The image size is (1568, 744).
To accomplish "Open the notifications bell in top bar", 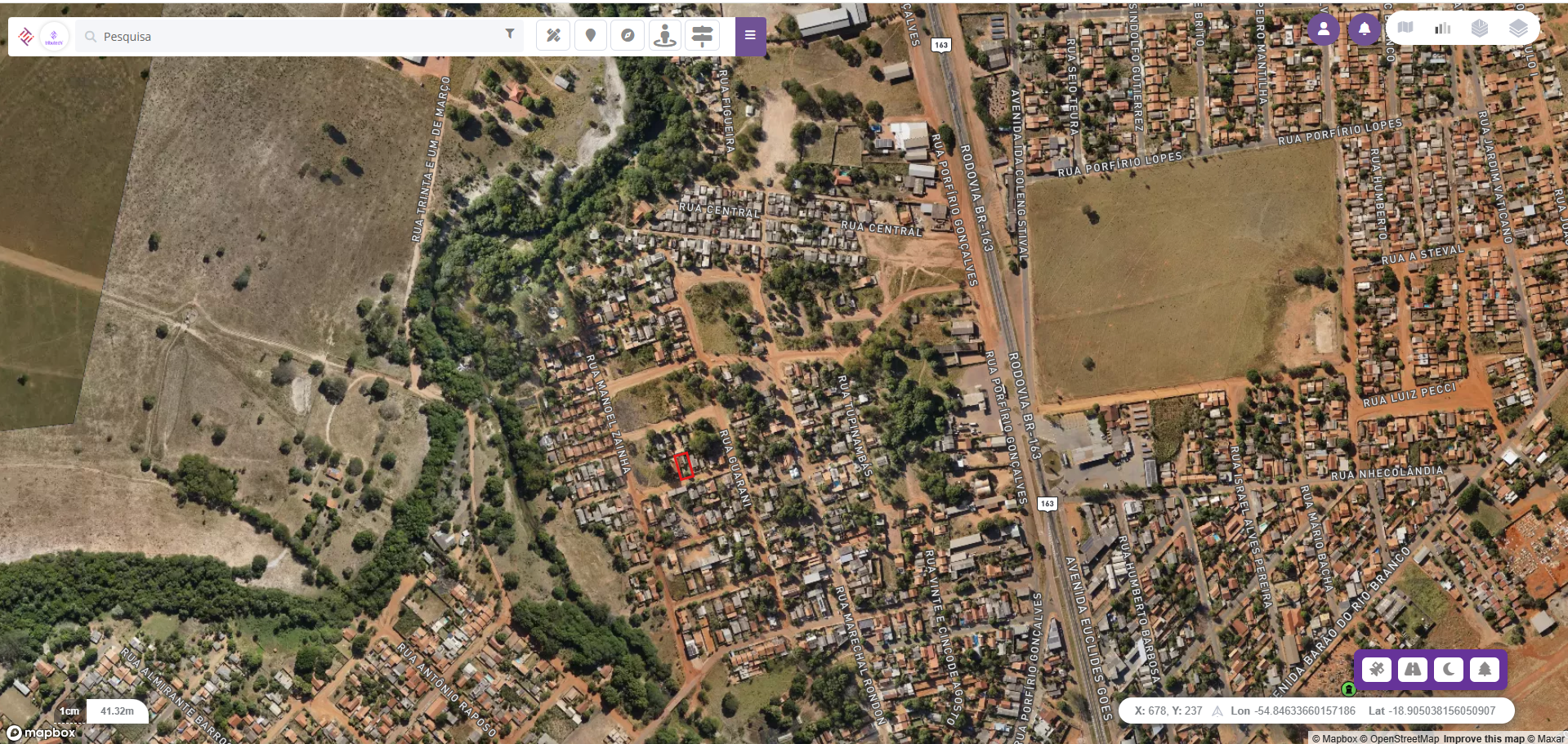I will coord(1364,29).
